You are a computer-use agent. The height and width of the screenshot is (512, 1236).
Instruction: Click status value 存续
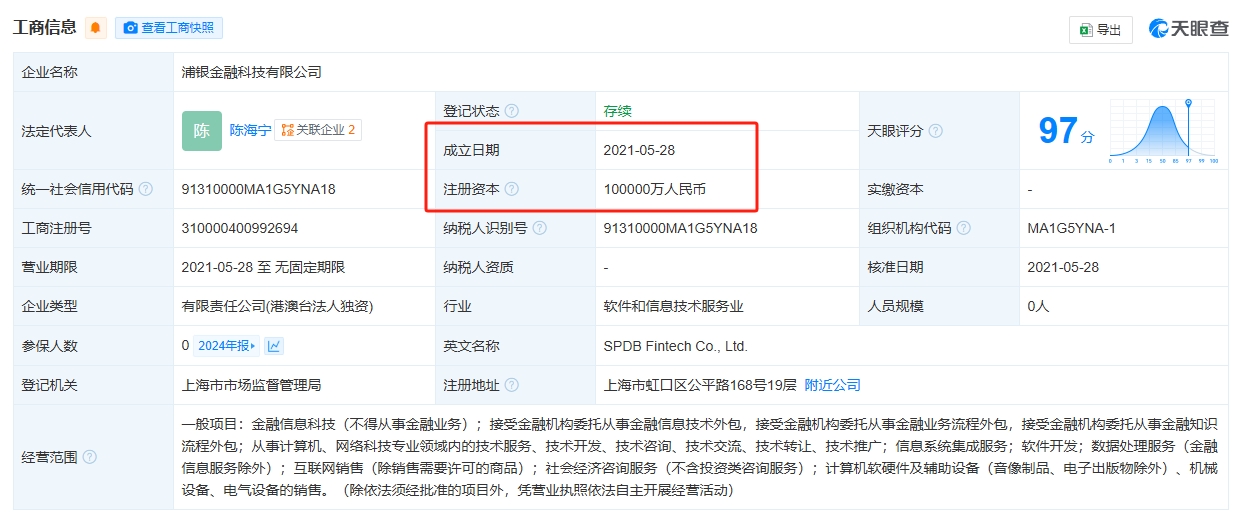pyautogui.click(x=618, y=111)
